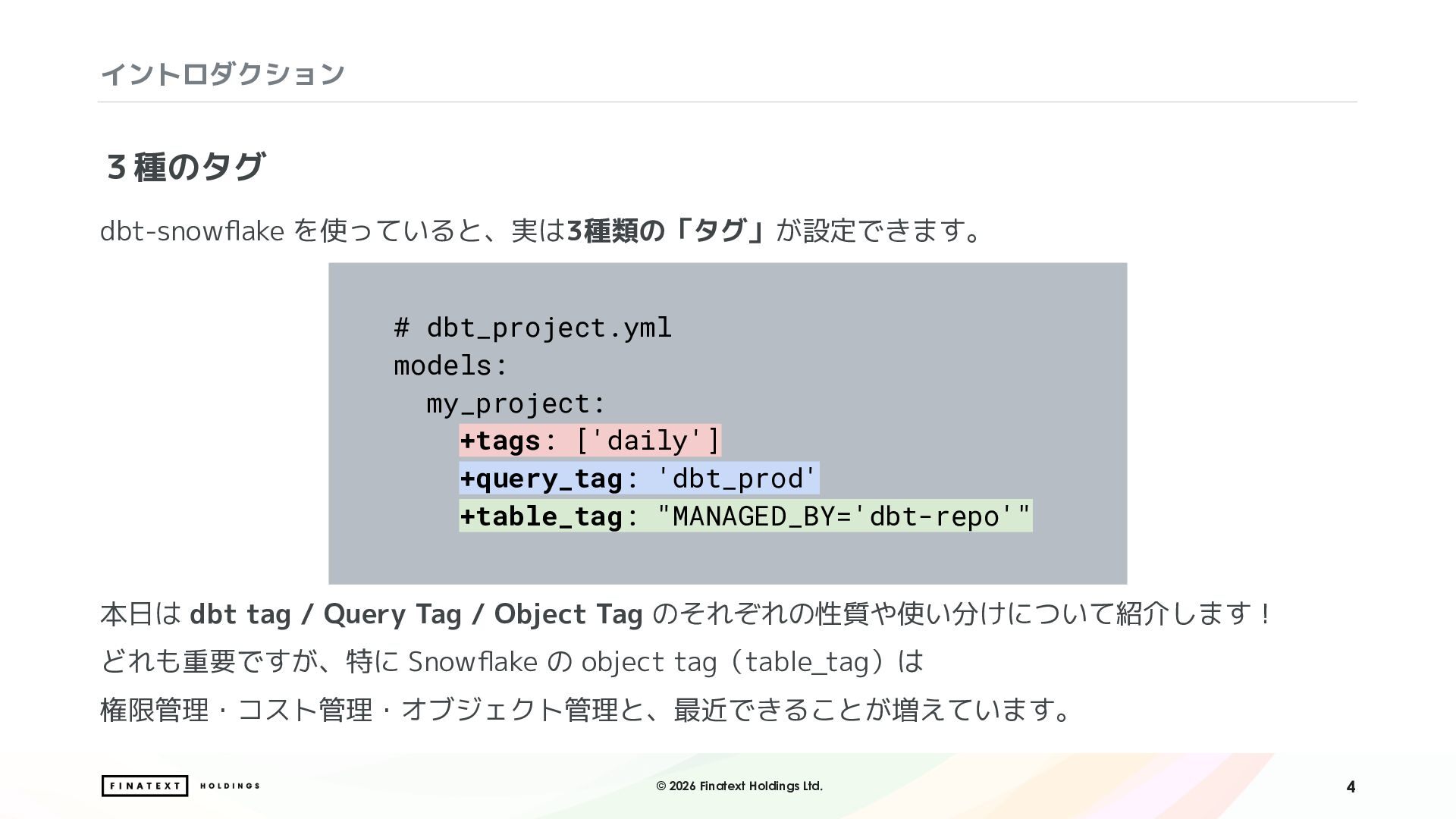Click the copyright Finatext Holdings Ltd. text

click(x=739, y=786)
